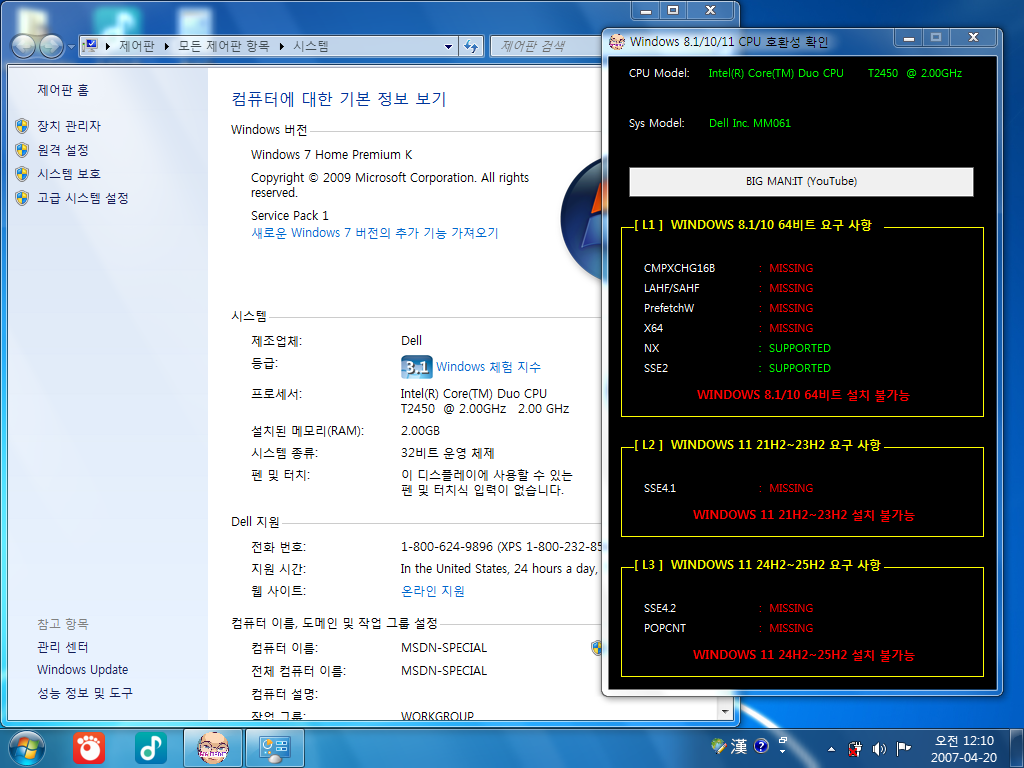Click computer icon in address bar
The height and width of the screenshot is (768, 1024).
[x=90, y=46]
